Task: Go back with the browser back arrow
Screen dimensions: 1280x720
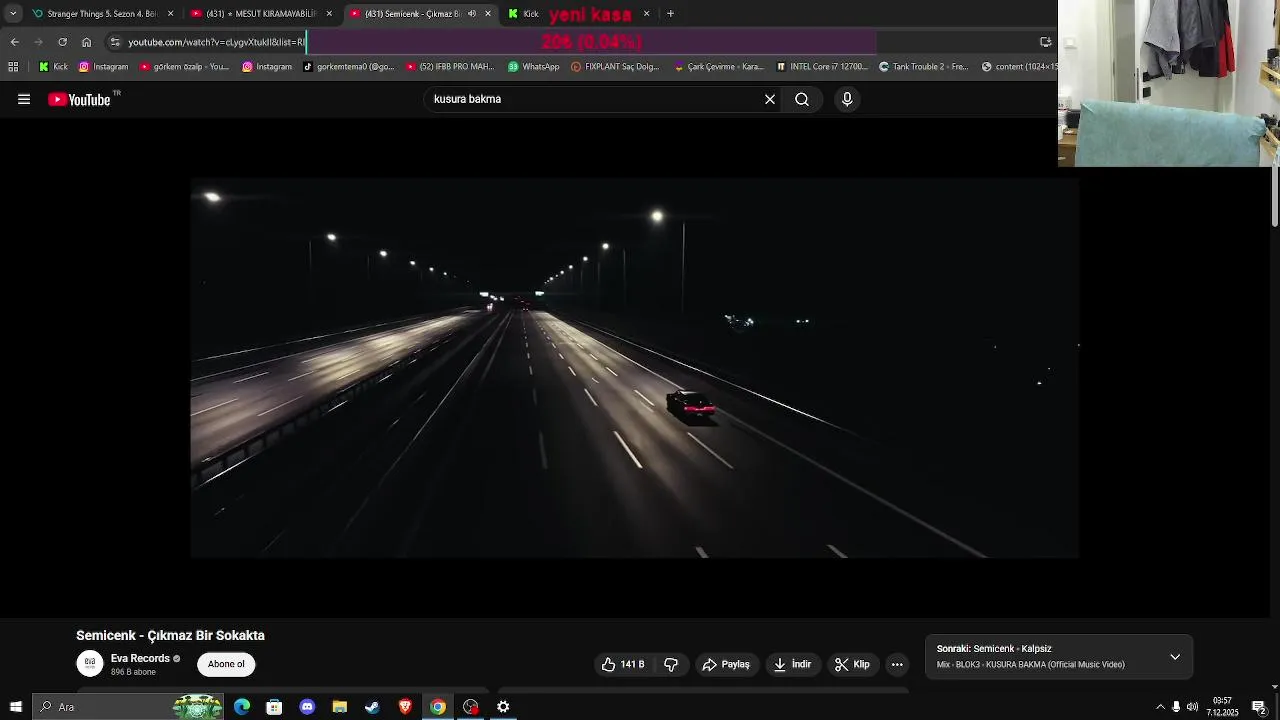Action: click(x=14, y=42)
